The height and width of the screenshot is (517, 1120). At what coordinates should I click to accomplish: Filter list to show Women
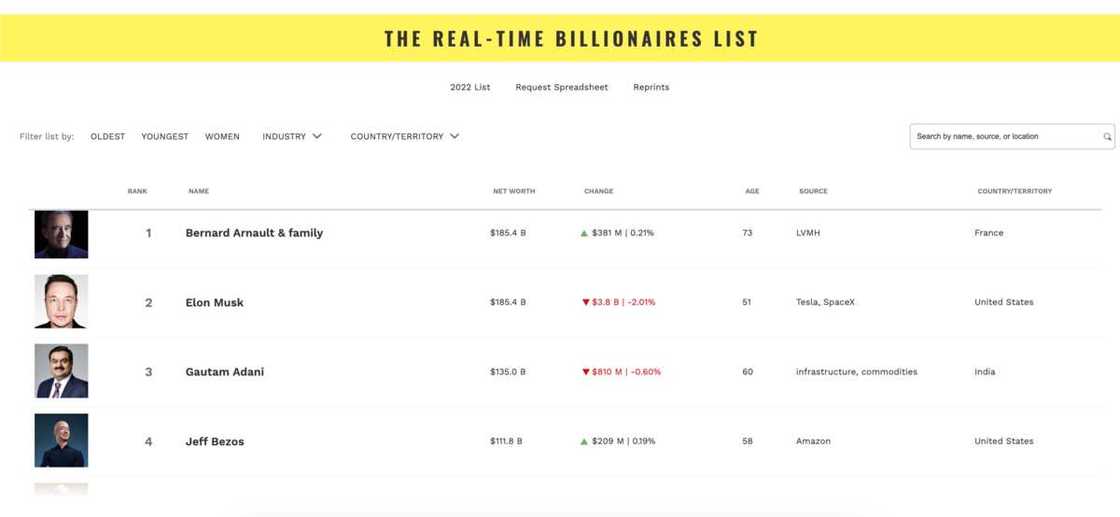pos(222,137)
